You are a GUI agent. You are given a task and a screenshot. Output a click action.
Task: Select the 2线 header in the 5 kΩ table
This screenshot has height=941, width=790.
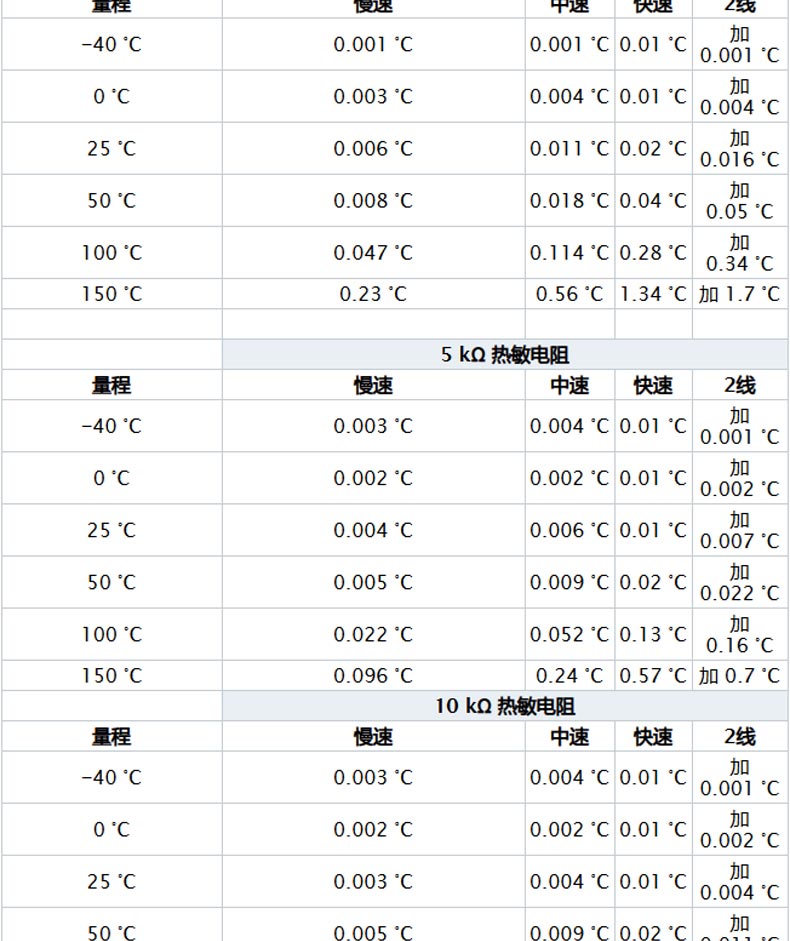(739, 385)
